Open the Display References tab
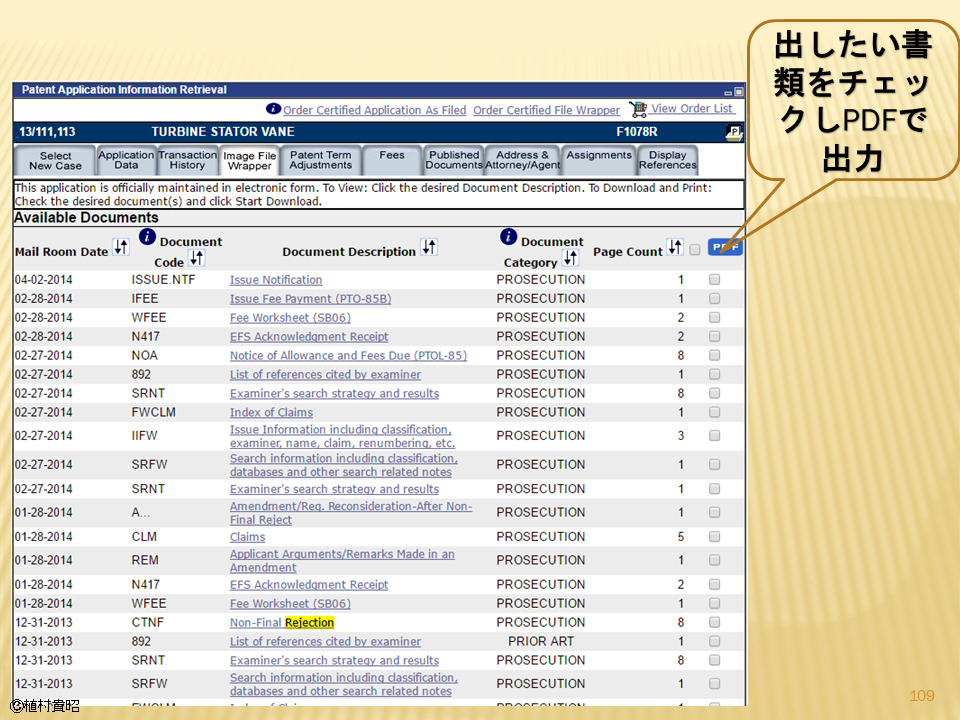This screenshot has width=960, height=720. tap(667, 160)
